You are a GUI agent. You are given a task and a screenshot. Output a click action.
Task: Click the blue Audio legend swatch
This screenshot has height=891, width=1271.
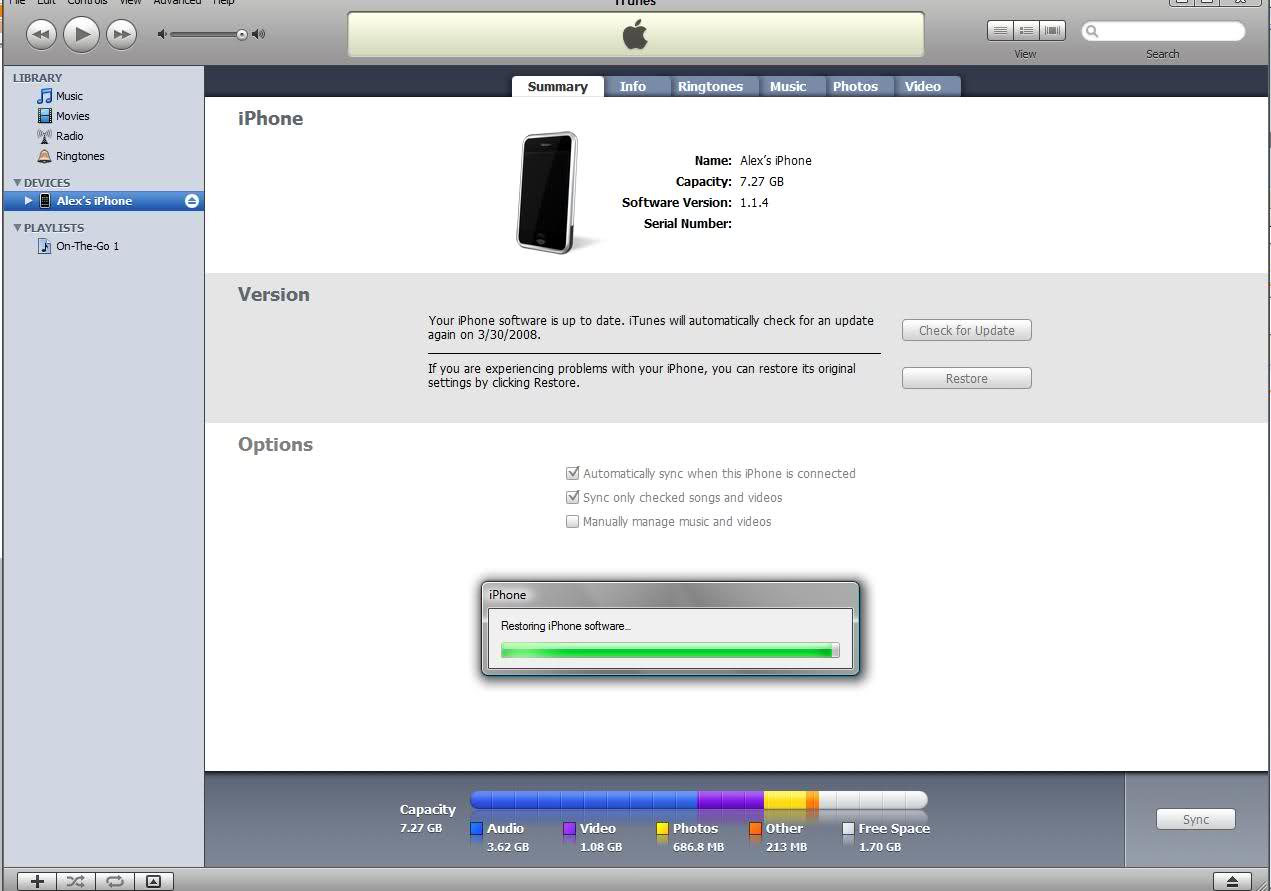(x=476, y=829)
